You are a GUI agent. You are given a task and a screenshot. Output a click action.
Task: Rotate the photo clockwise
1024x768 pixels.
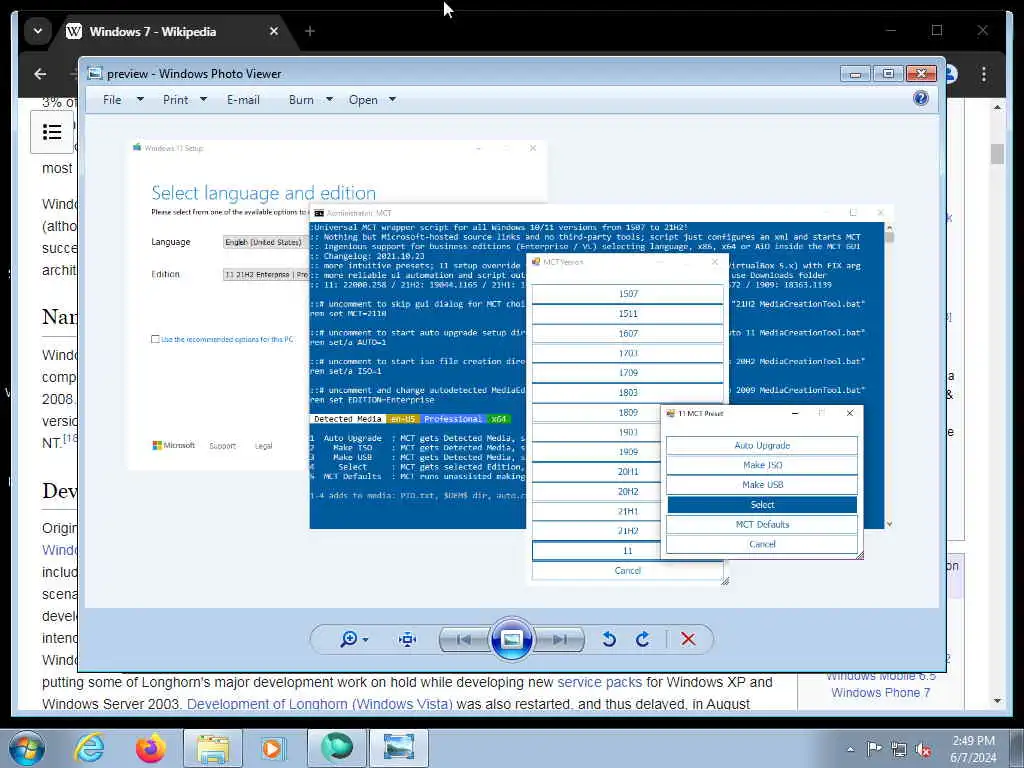643,639
